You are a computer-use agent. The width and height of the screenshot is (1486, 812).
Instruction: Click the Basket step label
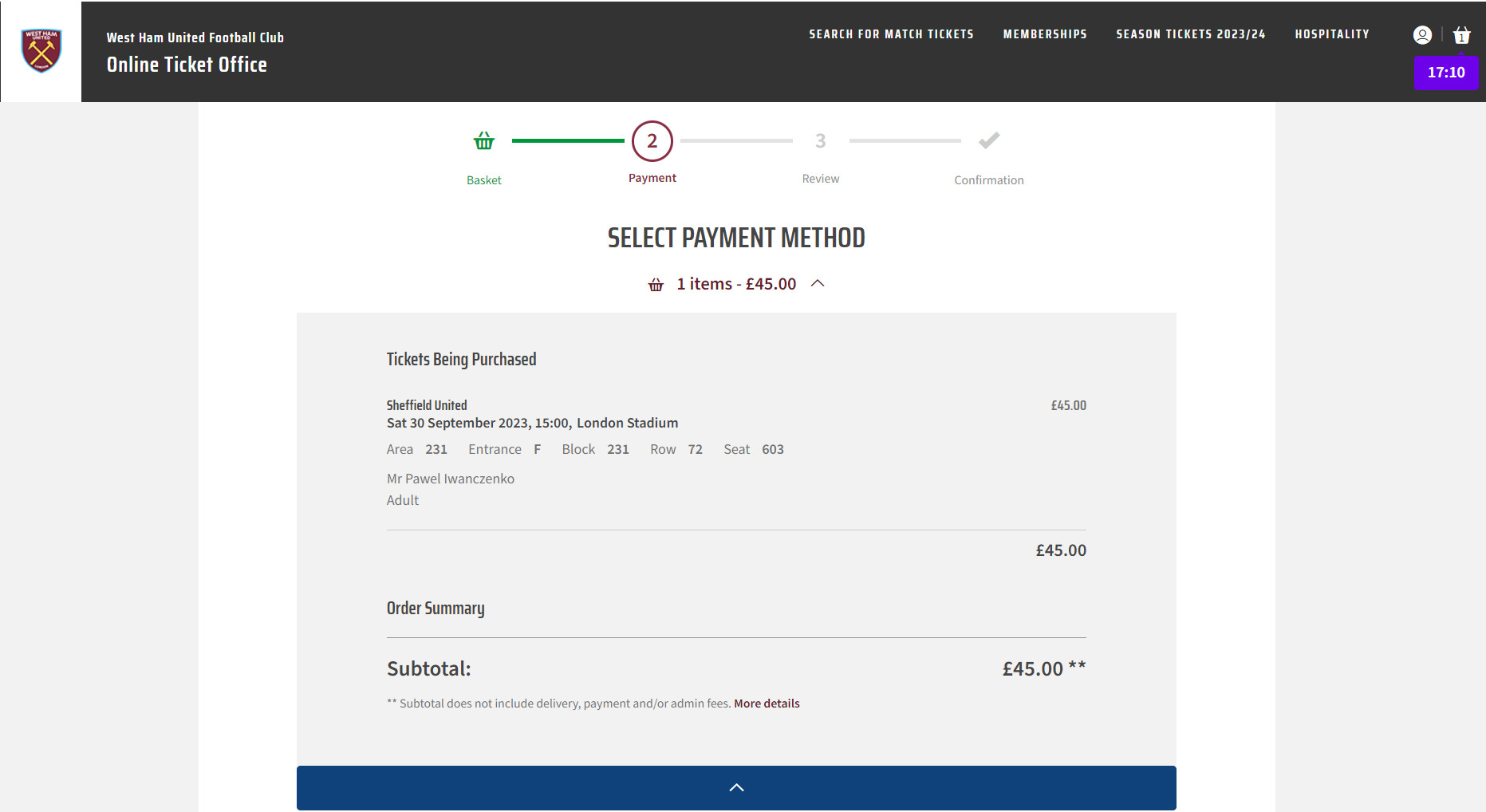[x=484, y=180]
